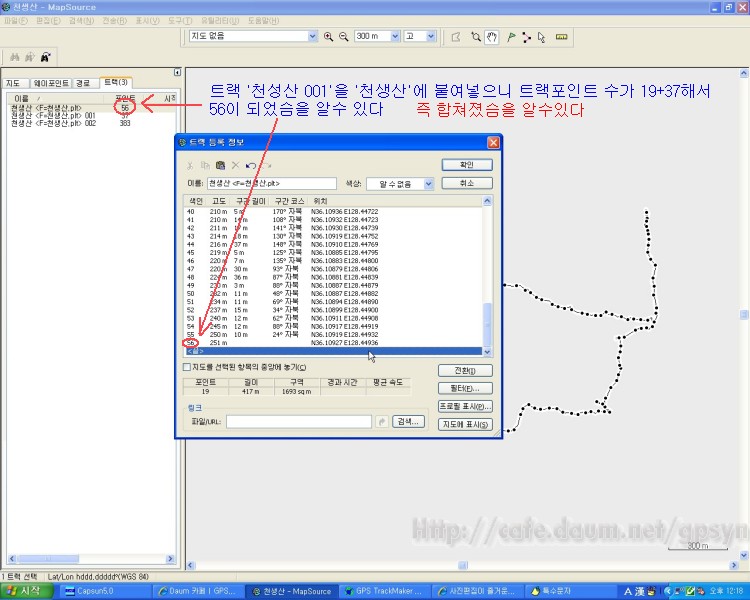This screenshot has height=600, width=750.
Task: Click Undo icon in track dialog
Action: pyautogui.click(x=251, y=166)
